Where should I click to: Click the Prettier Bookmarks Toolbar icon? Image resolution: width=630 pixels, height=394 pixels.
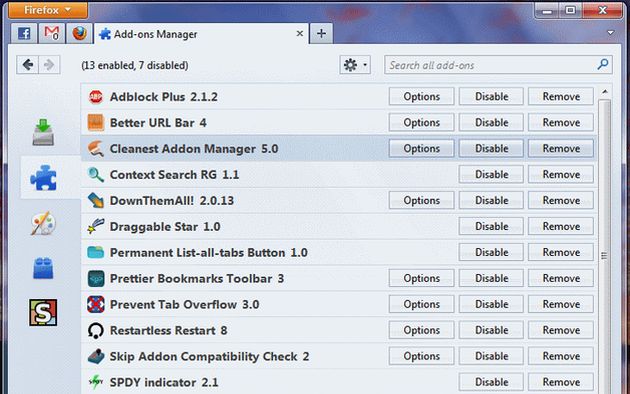coord(96,278)
